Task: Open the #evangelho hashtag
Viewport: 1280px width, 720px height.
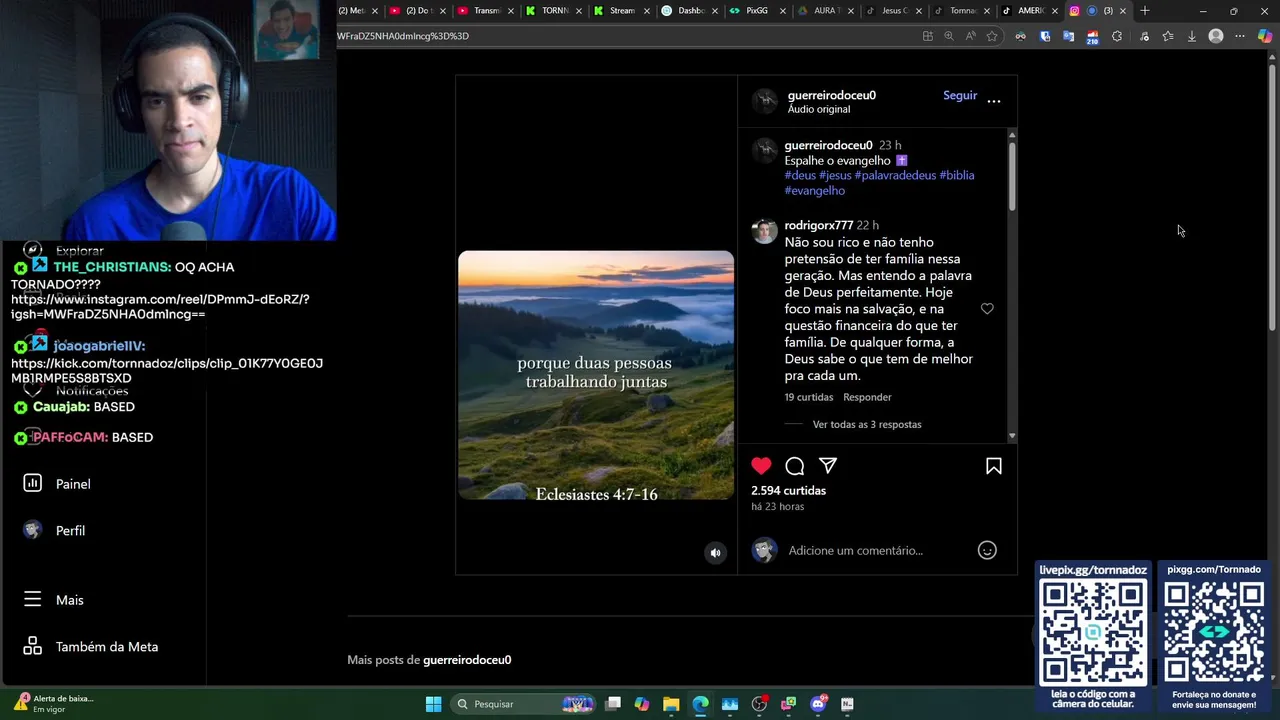Action: pyautogui.click(x=815, y=190)
